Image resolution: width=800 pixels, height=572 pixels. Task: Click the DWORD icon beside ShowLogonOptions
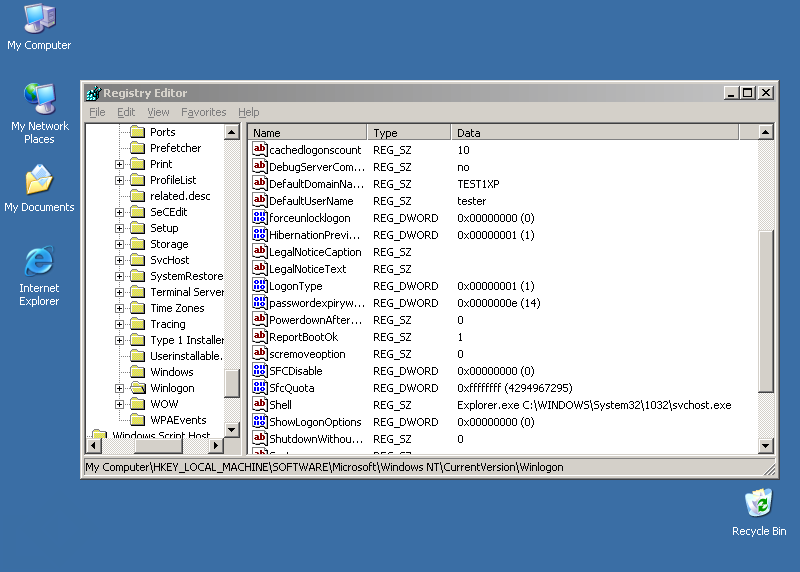coord(260,422)
